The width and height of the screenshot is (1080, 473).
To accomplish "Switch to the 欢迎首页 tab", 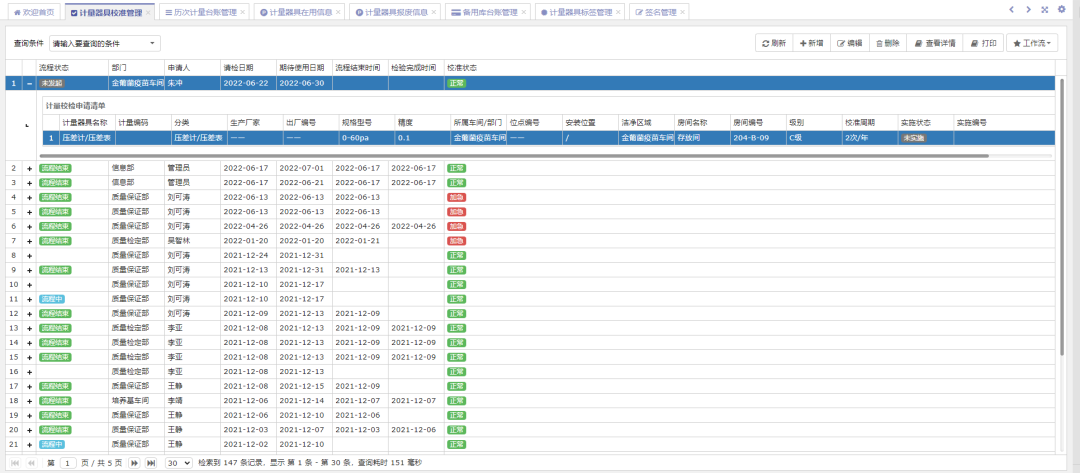I will click(x=32, y=12).
